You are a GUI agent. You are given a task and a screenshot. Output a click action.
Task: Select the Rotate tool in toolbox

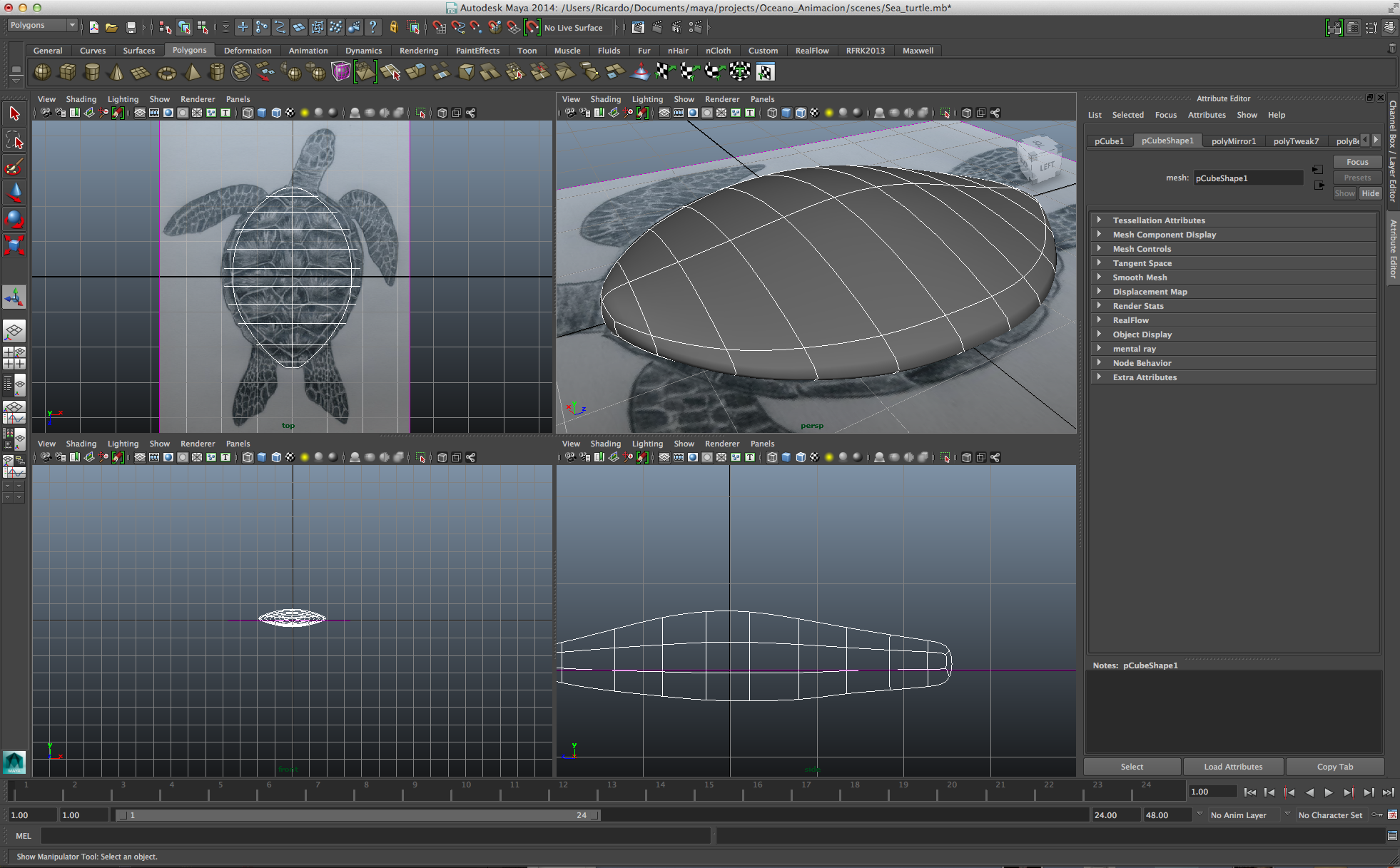(14, 219)
